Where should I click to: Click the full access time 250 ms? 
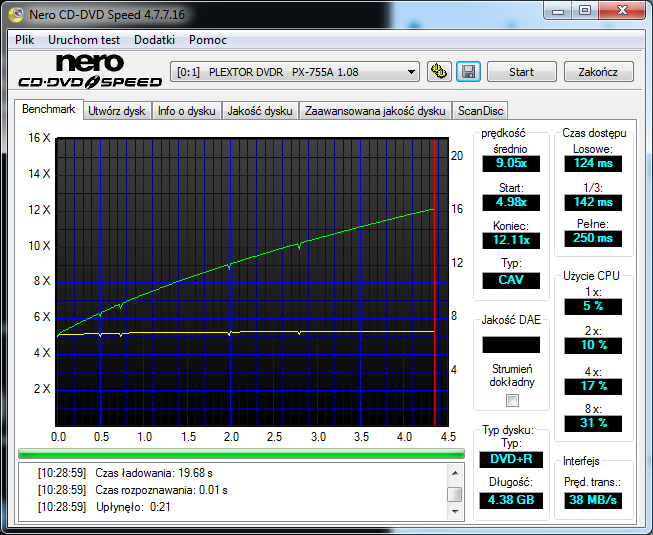click(x=593, y=239)
